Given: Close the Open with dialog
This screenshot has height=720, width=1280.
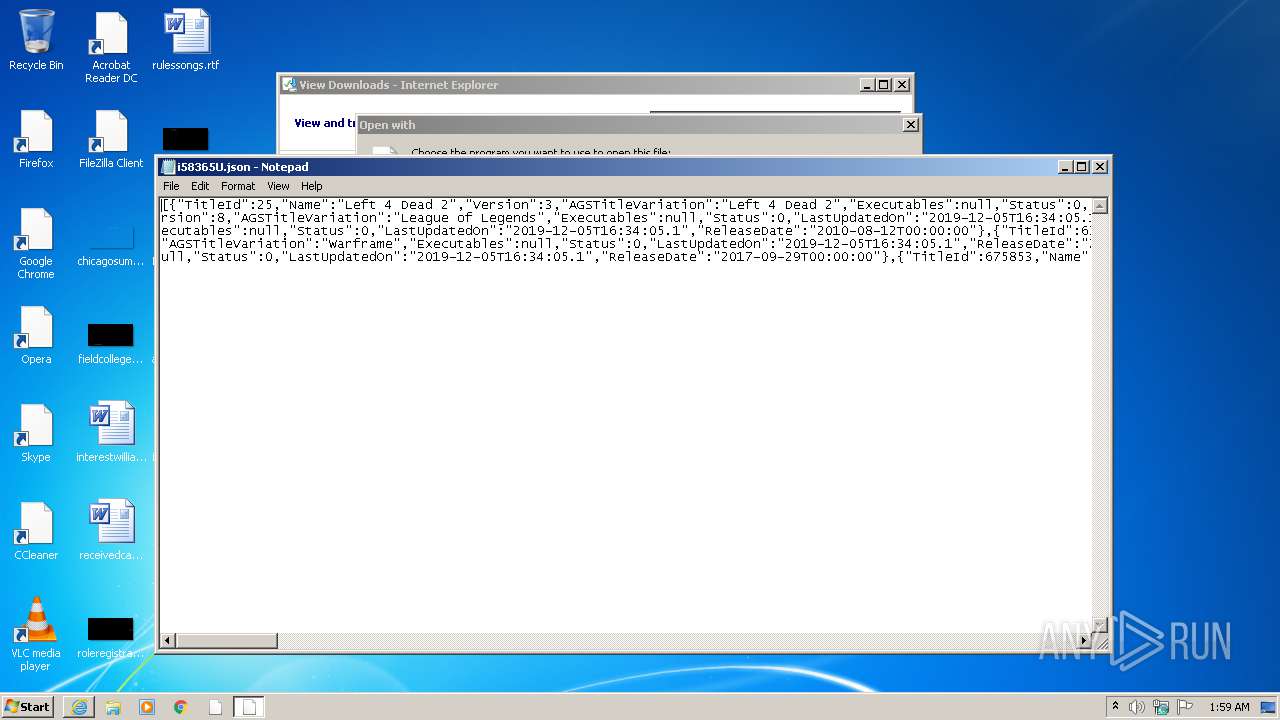Looking at the screenshot, I should 910,125.
